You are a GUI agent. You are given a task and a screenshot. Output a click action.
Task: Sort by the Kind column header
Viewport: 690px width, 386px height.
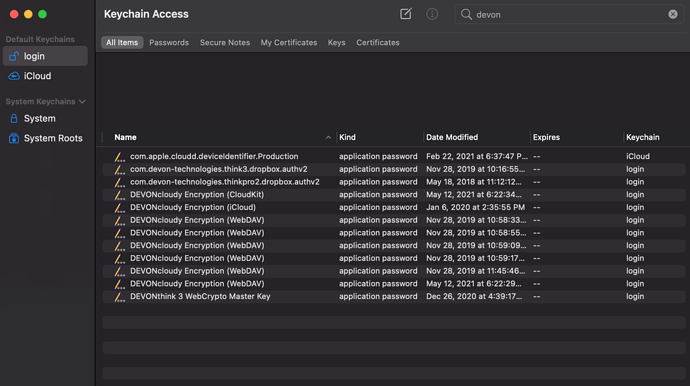click(347, 137)
